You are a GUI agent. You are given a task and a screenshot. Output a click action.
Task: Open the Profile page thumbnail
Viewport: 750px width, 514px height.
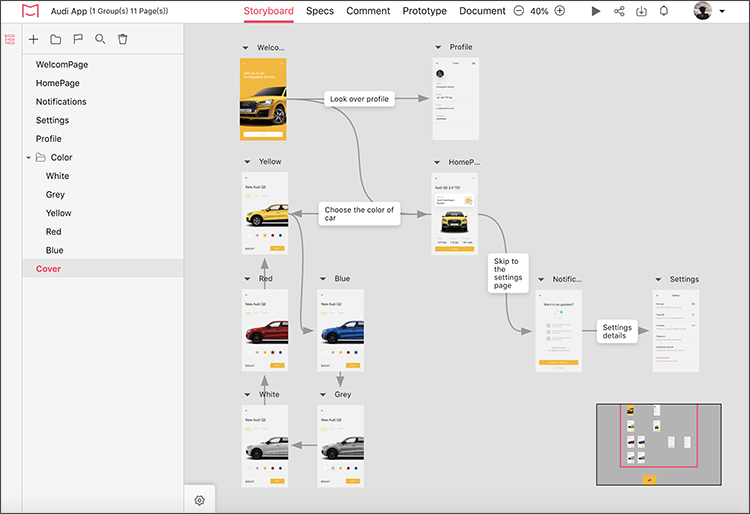(455, 99)
